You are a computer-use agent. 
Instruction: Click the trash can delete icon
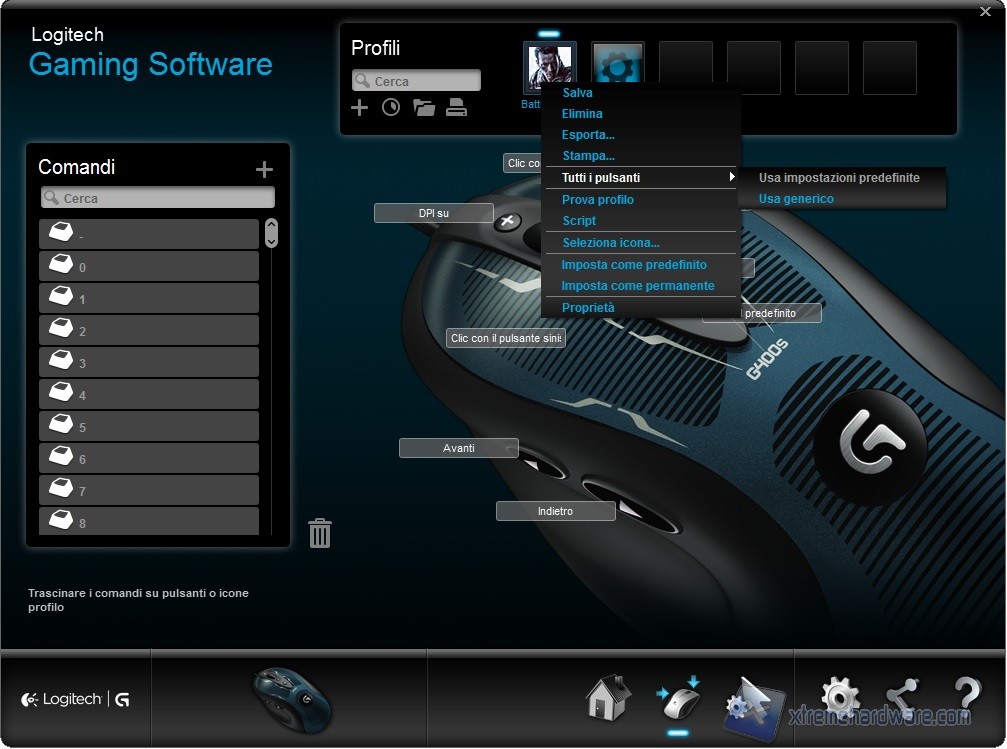click(320, 533)
